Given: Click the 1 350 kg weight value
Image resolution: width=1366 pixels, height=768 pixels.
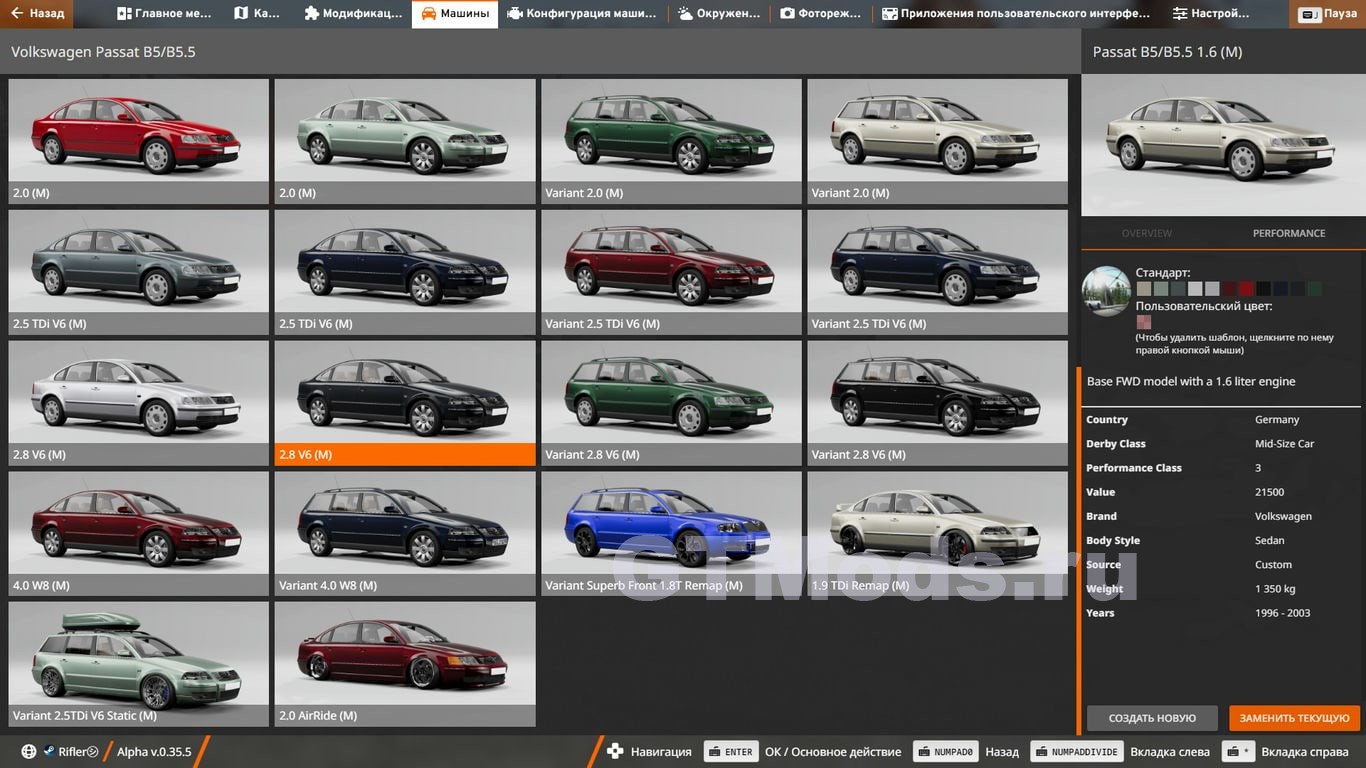Looking at the screenshot, I should pyautogui.click(x=1275, y=589).
